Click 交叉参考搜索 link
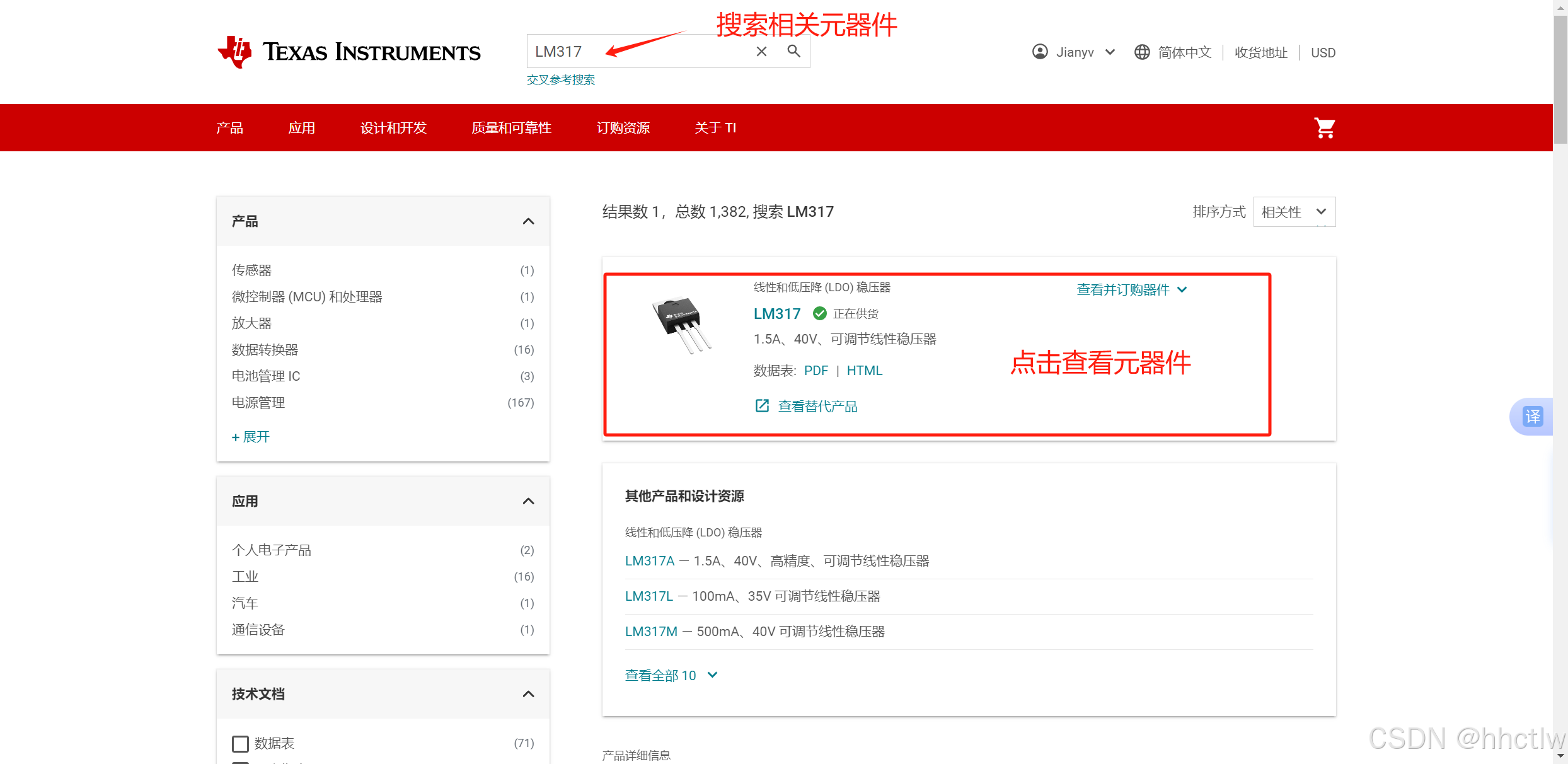The height and width of the screenshot is (764, 1568). click(561, 80)
